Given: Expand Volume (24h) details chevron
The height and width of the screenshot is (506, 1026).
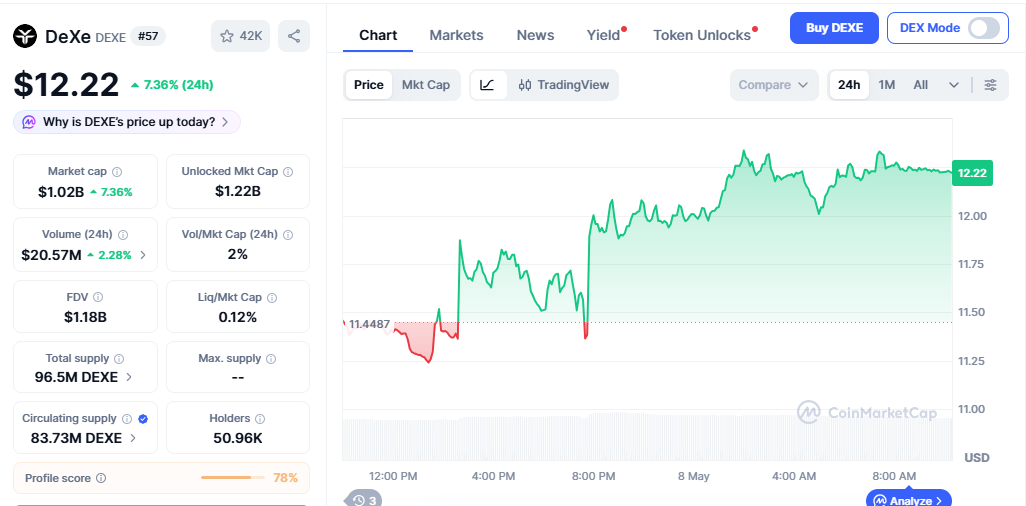Looking at the screenshot, I should (x=143, y=255).
